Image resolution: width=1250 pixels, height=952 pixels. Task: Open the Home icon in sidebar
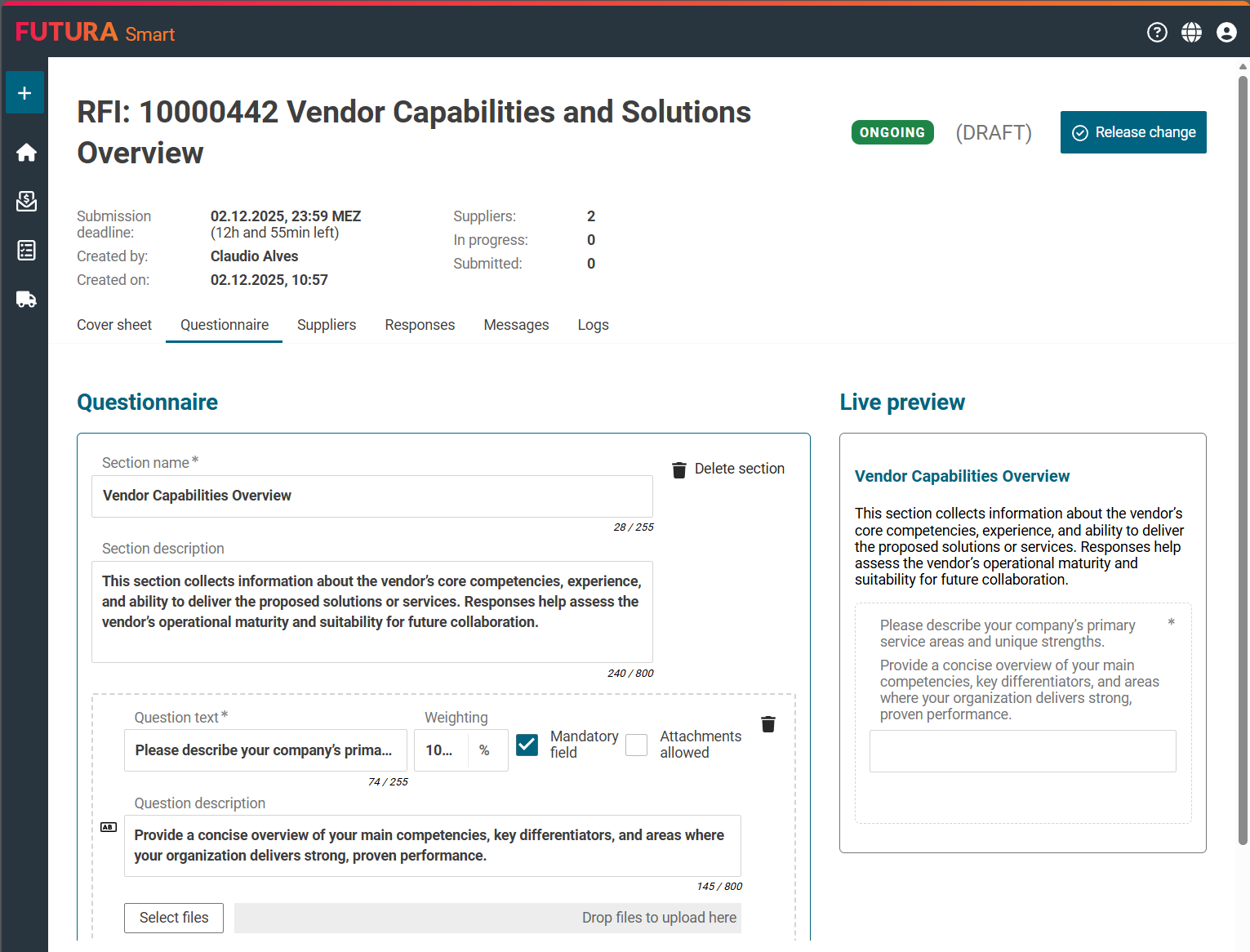pyautogui.click(x=26, y=153)
